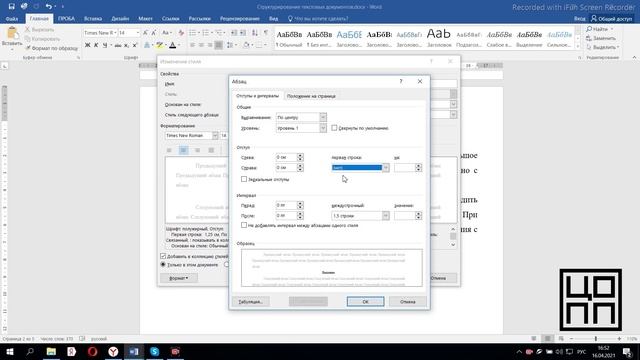Click the strikethrough (abc) icon
This screenshot has height=360, width=640.
[118, 45]
